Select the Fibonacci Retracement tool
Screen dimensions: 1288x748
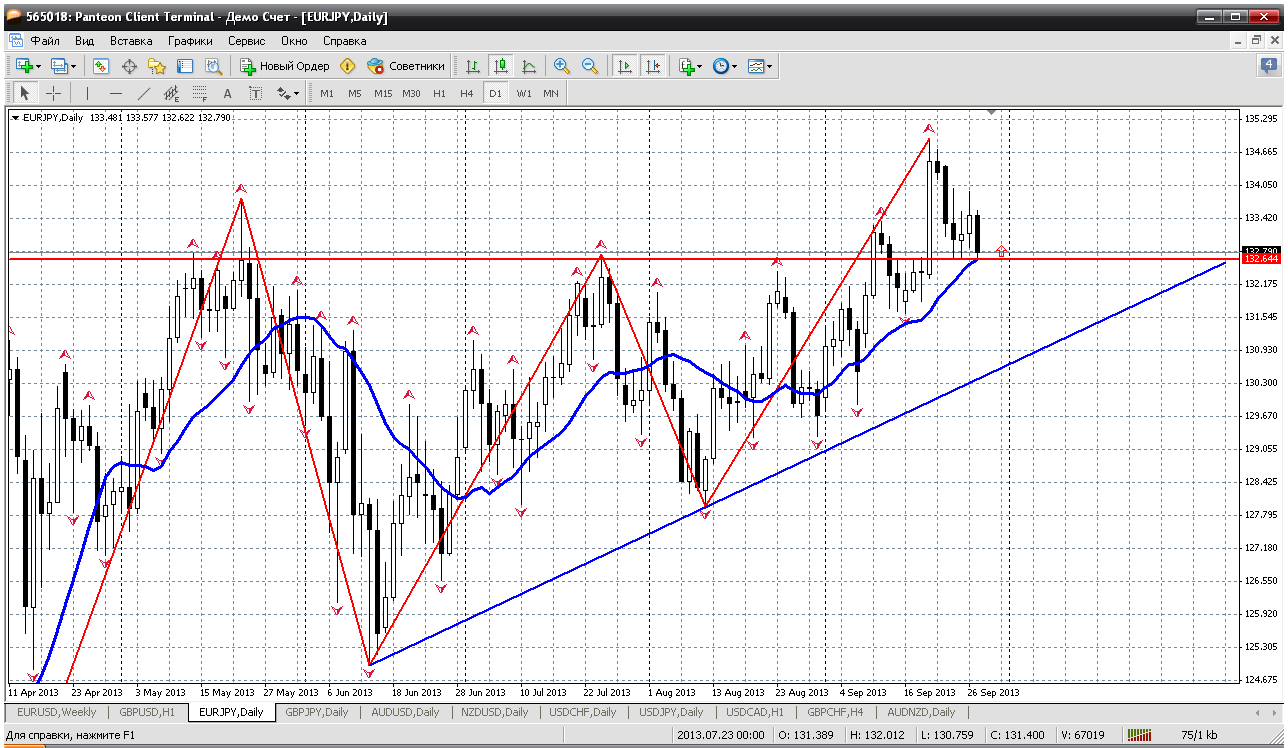click(x=199, y=93)
